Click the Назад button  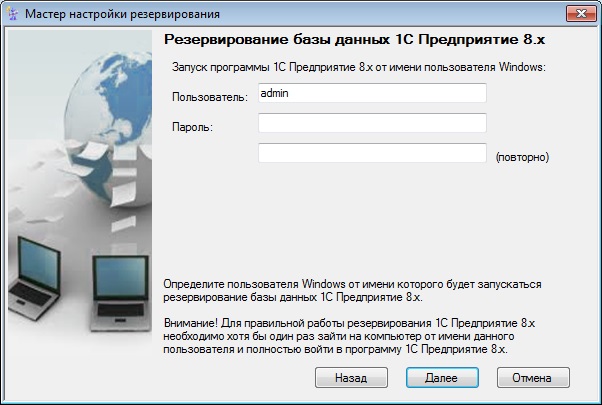click(x=351, y=378)
